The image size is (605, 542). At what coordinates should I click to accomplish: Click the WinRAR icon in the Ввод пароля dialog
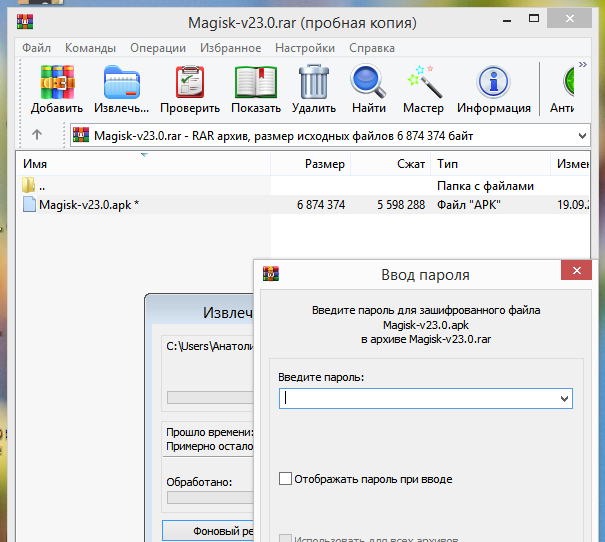[271, 274]
